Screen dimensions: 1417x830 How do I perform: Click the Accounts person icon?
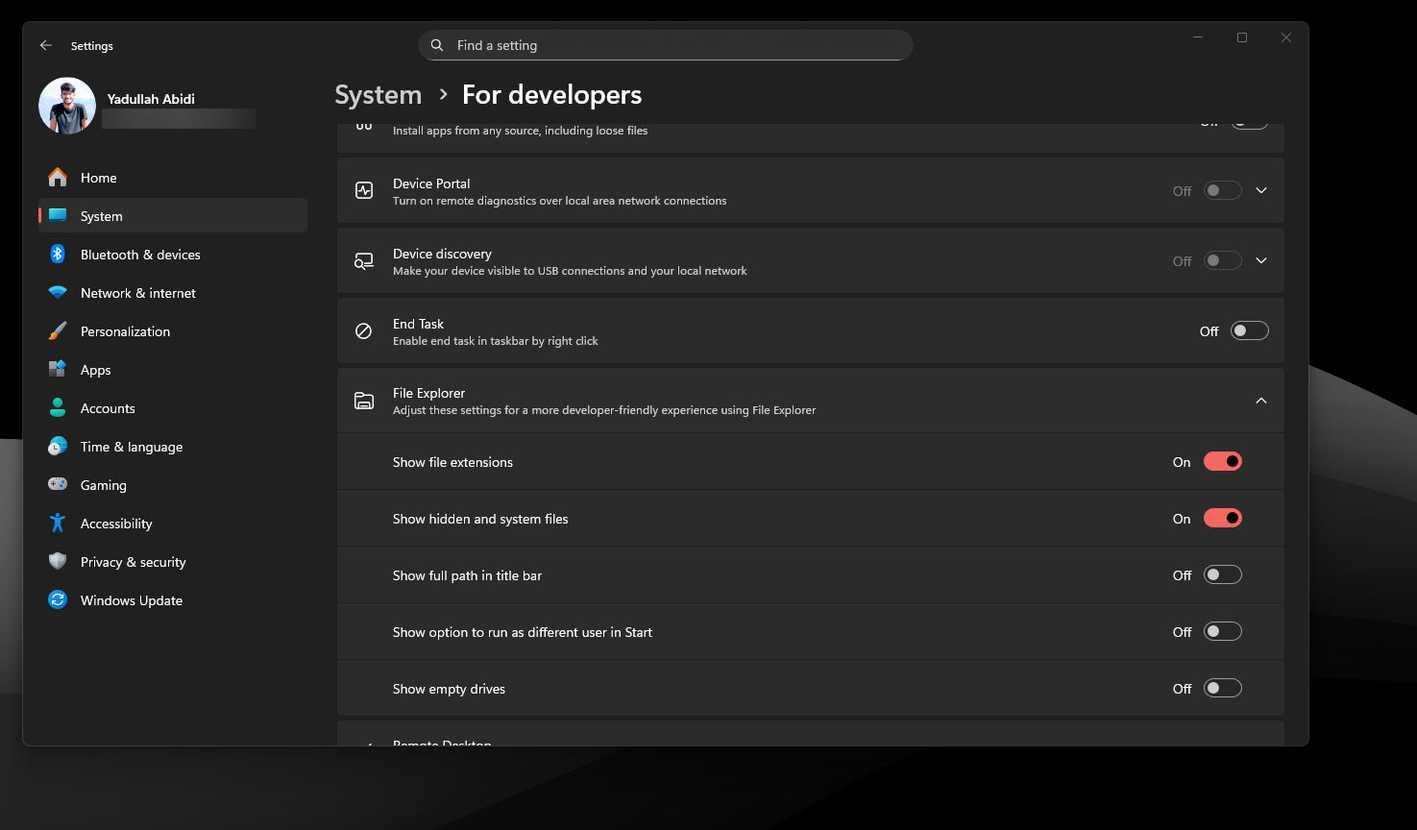(58, 408)
